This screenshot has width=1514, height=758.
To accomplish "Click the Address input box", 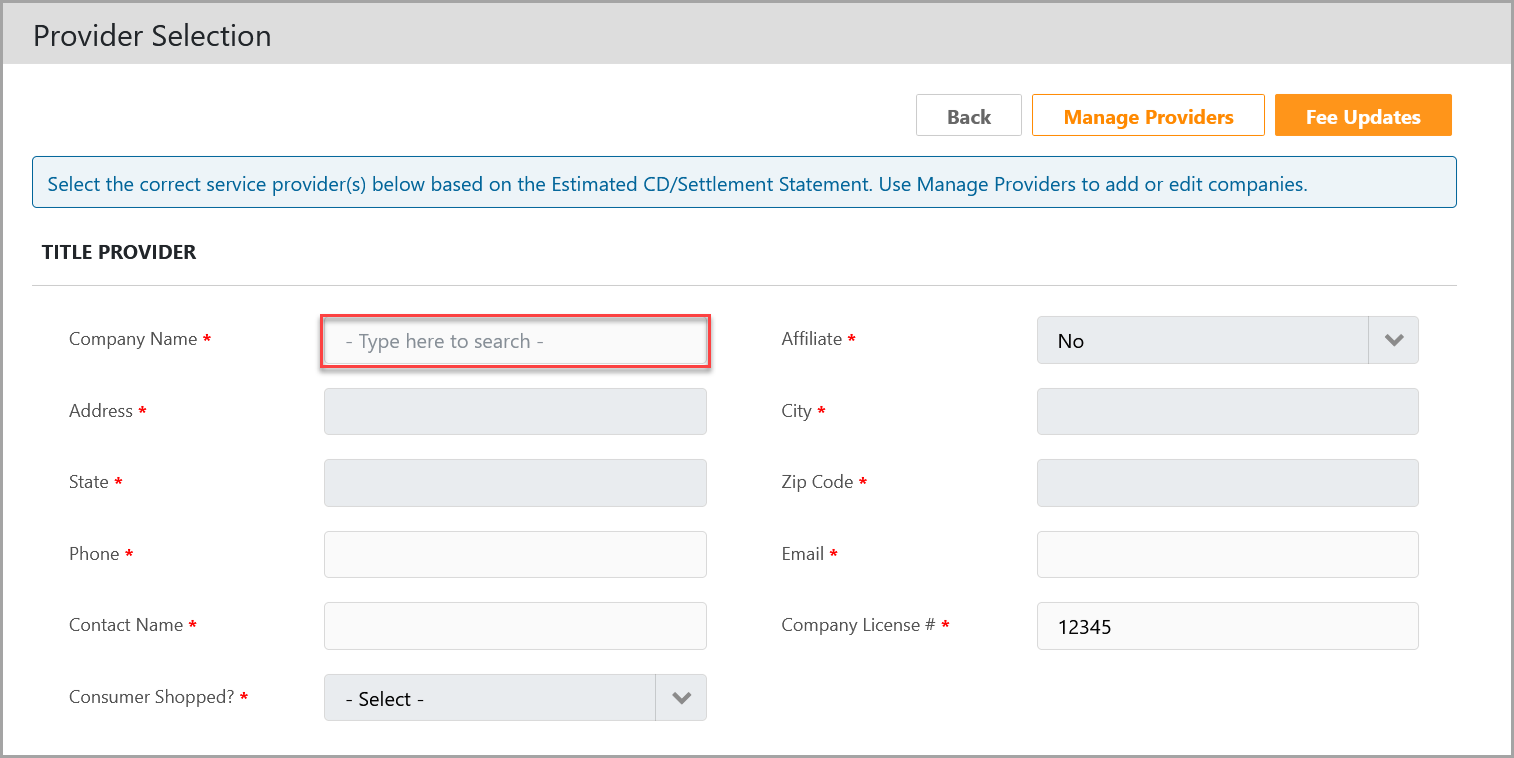I will (515, 411).
